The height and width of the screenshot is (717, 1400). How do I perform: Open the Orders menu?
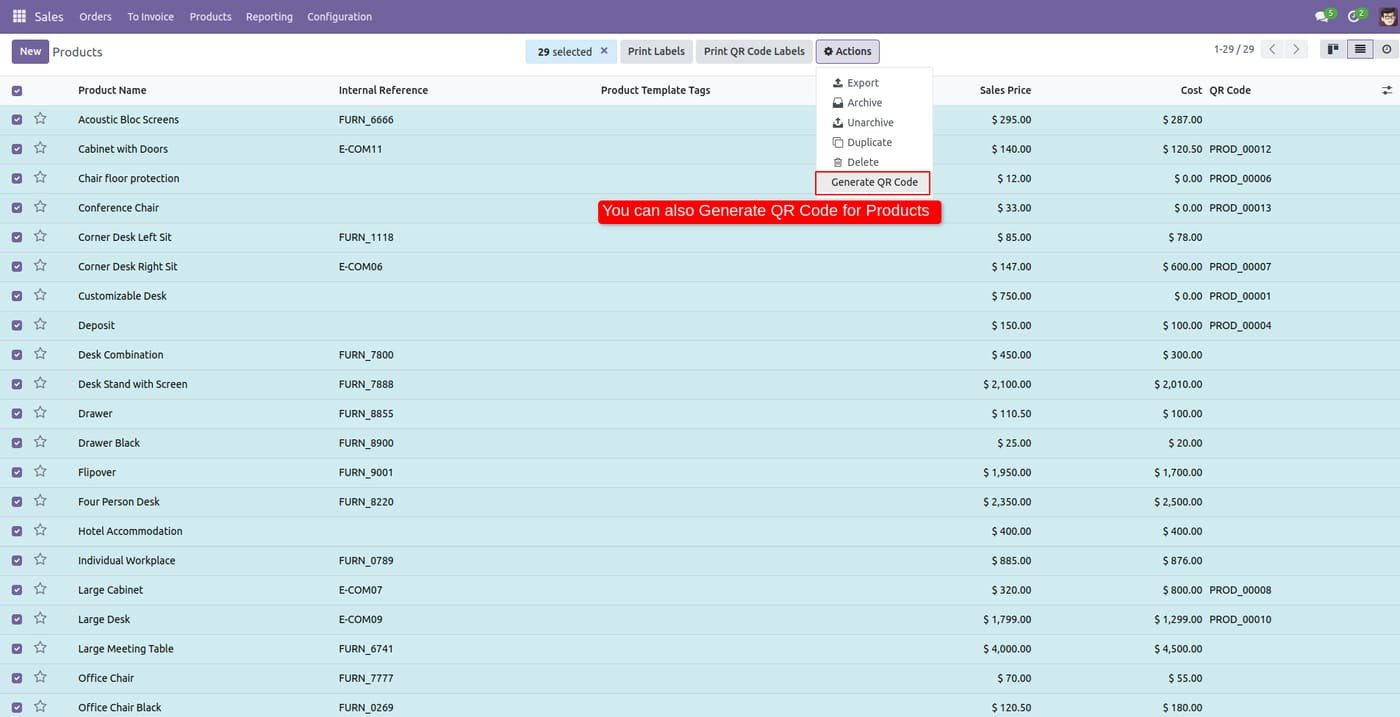pyautogui.click(x=95, y=17)
